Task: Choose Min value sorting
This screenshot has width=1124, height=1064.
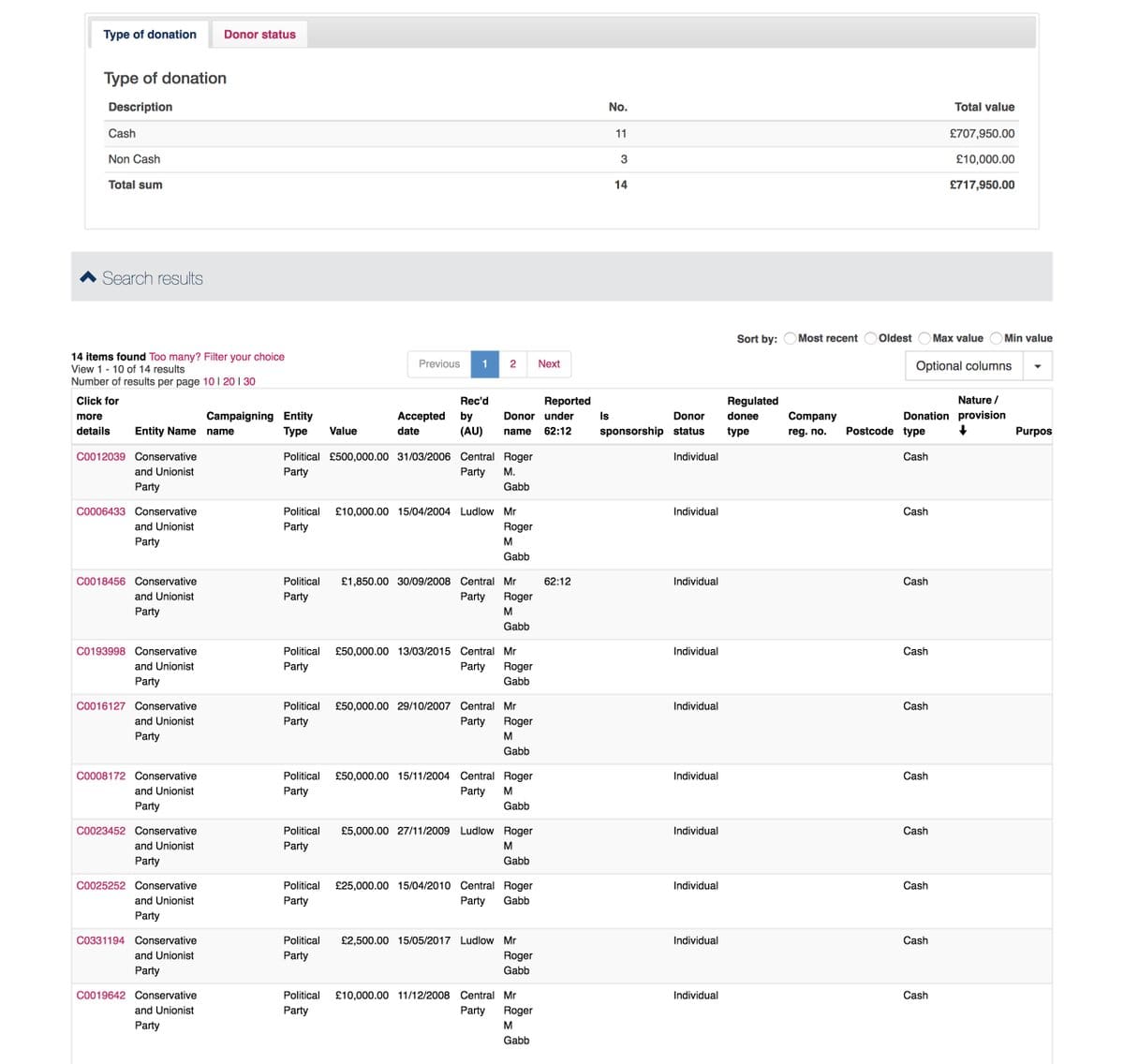Action: click(x=997, y=338)
